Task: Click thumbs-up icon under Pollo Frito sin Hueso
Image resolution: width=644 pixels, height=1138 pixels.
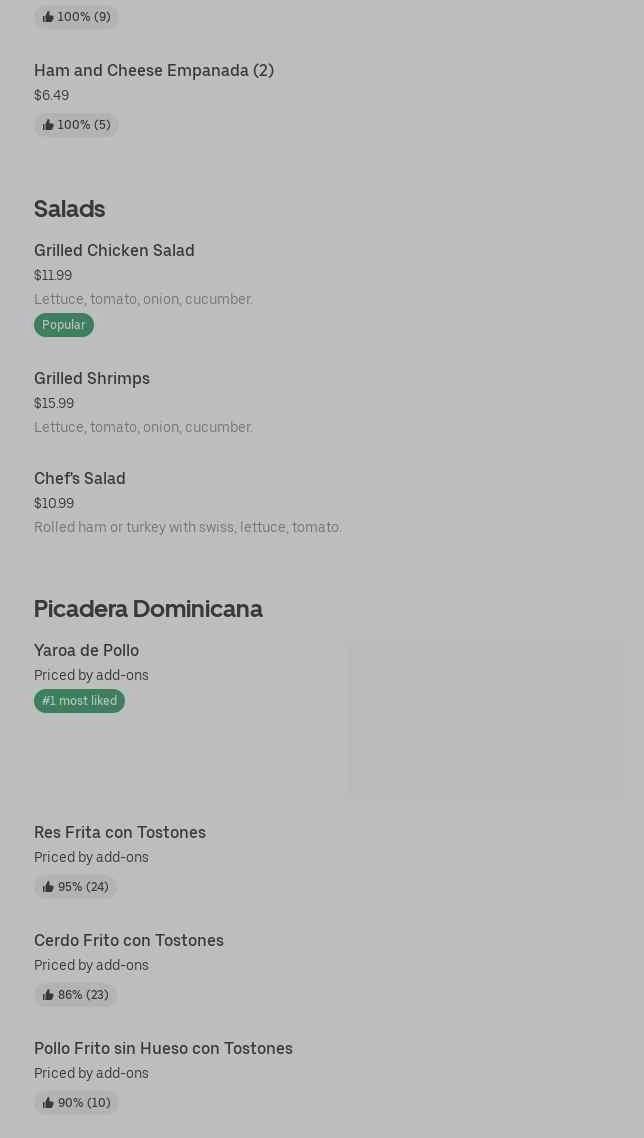Action: tap(48, 1103)
